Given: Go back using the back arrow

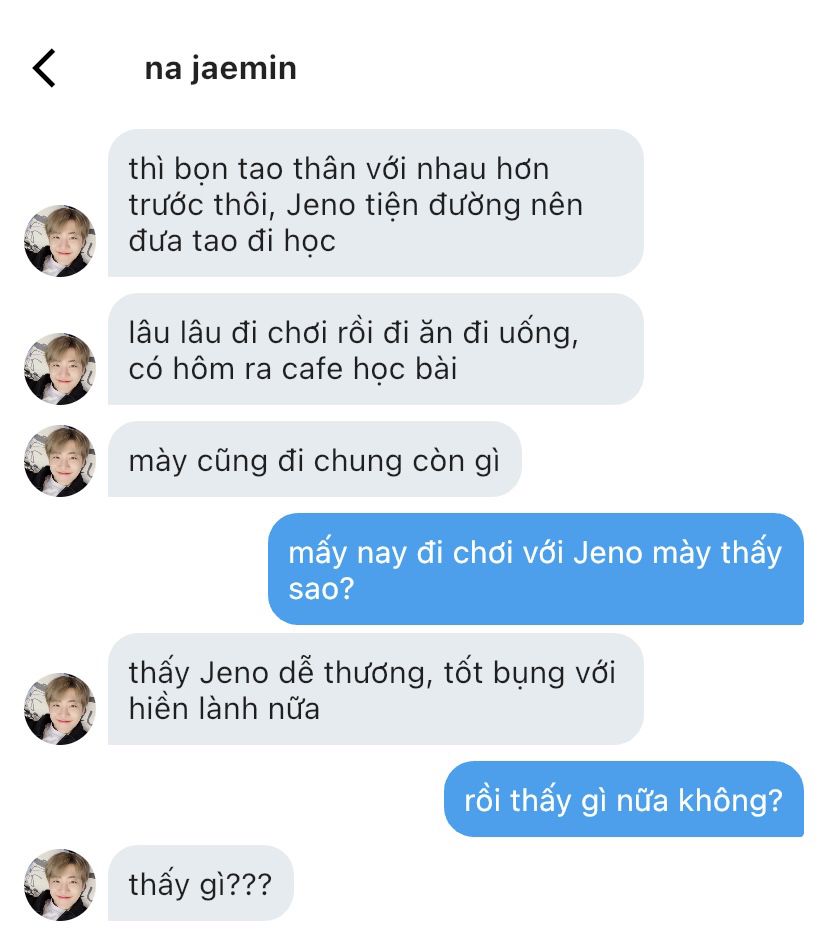Looking at the screenshot, I should pos(44,68).
